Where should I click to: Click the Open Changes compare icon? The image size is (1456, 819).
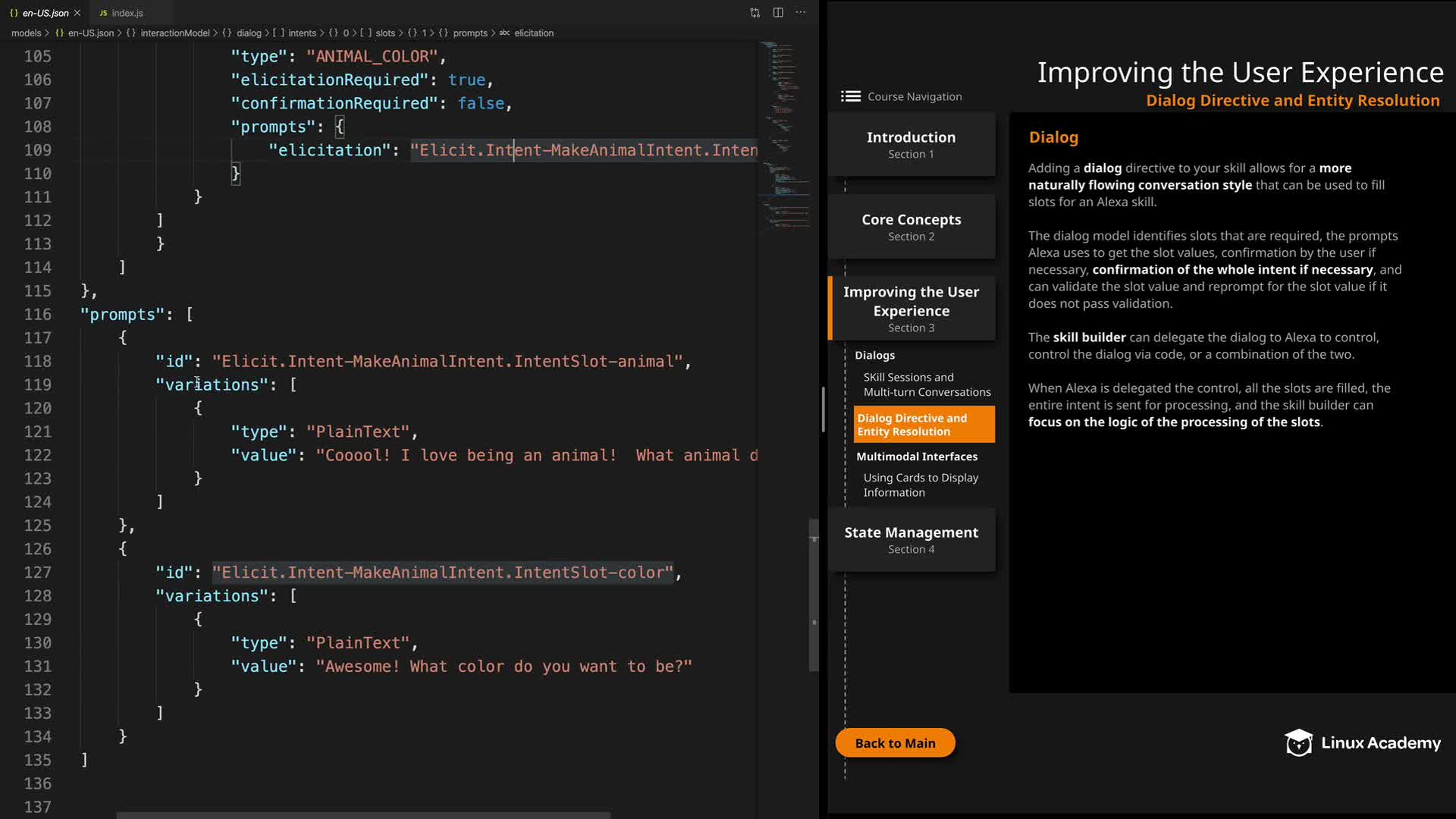point(755,13)
